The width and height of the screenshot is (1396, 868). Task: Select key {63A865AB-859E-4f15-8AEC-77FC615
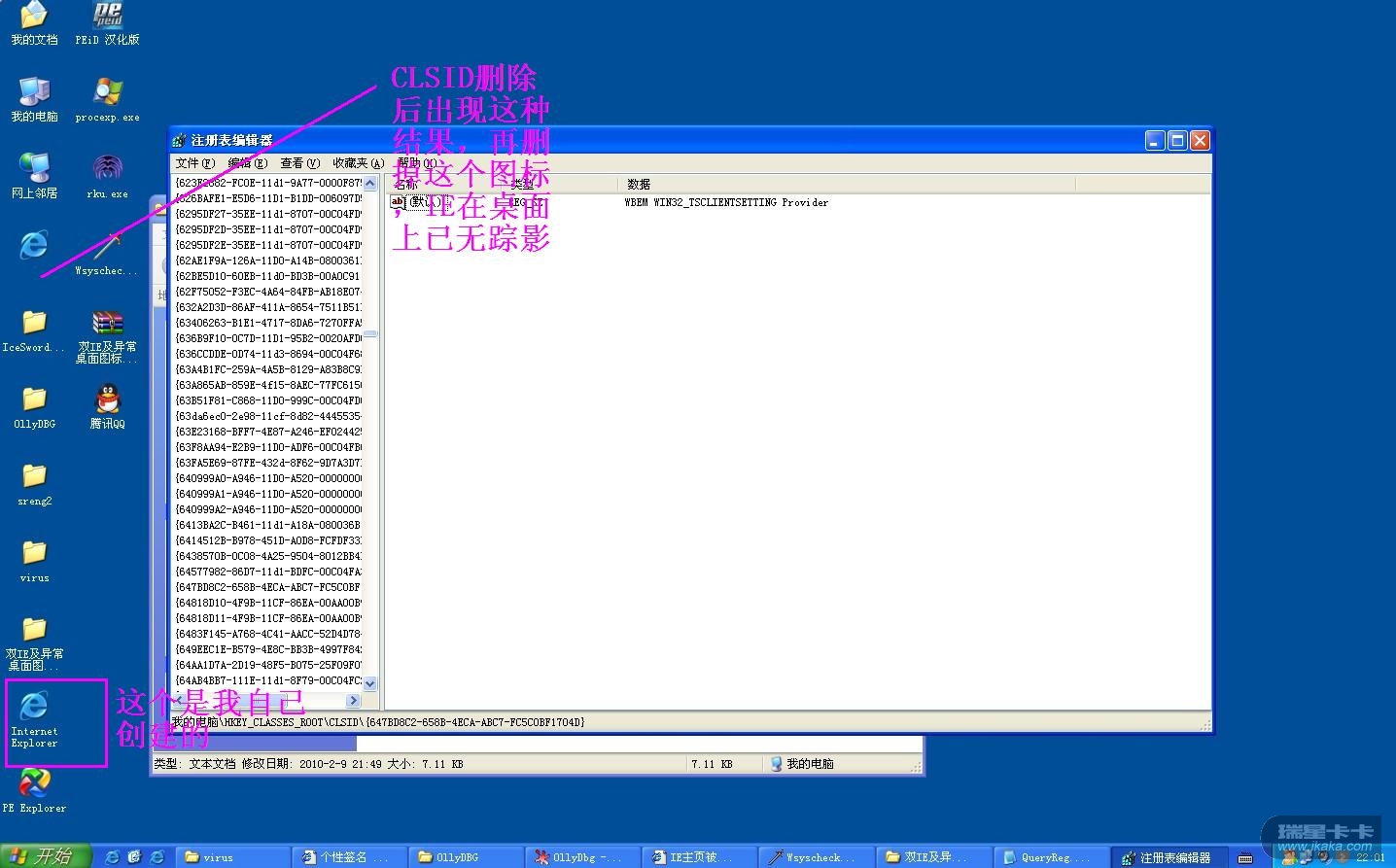coord(268,385)
